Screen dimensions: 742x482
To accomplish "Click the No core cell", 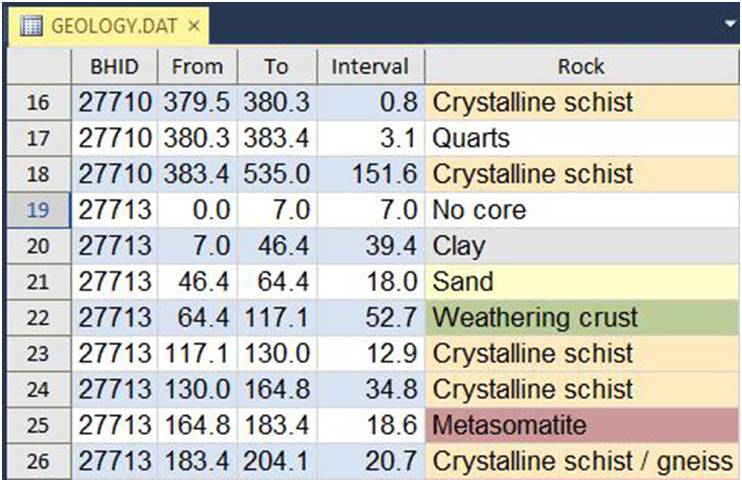I will pyautogui.click(x=582, y=210).
